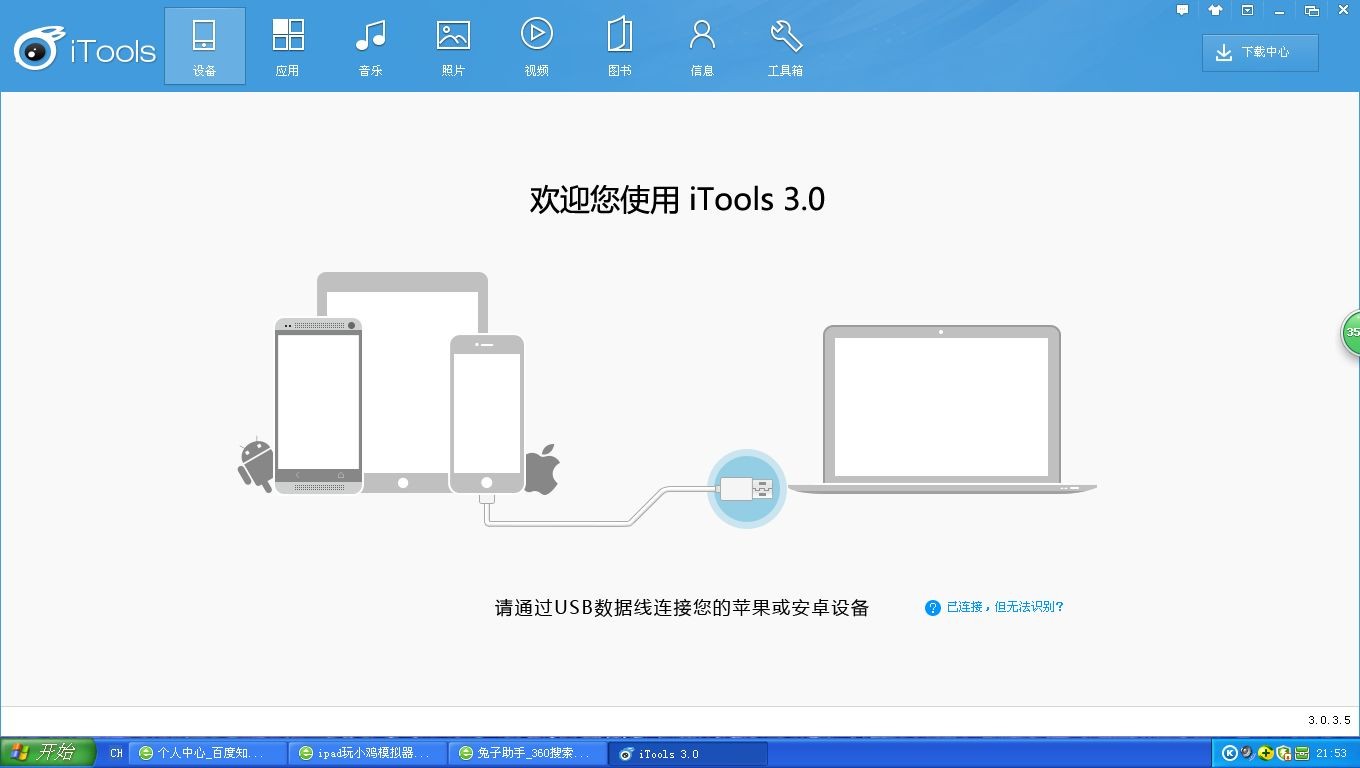Click the 请通过USB数据线连接您的苹果或安卓设备 text
Screen dimensions: 1360x768
[682, 607]
